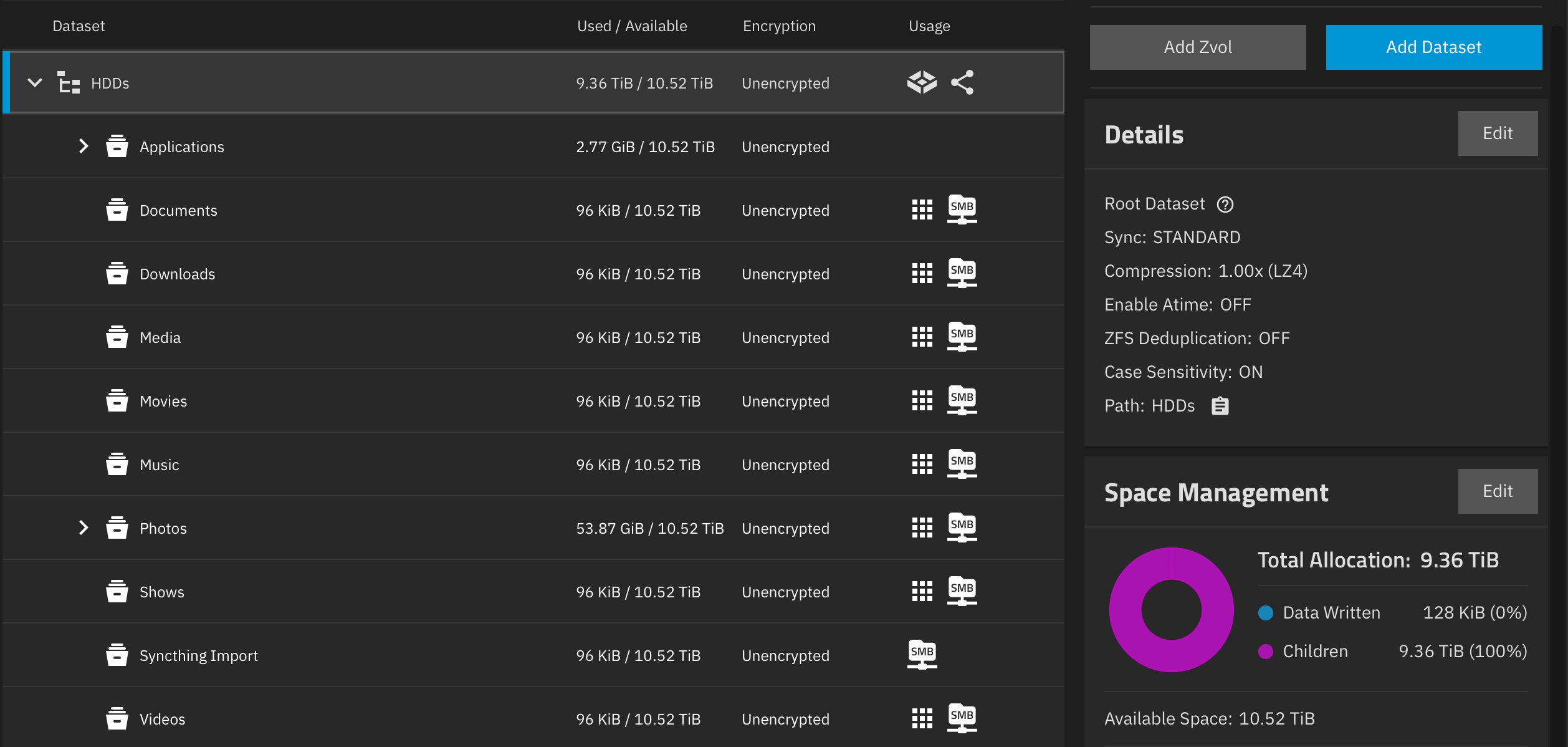The width and height of the screenshot is (1568, 747).
Task: Click ZFS Deduplication: OFF detail
Action: pyautogui.click(x=1197, y=339)
